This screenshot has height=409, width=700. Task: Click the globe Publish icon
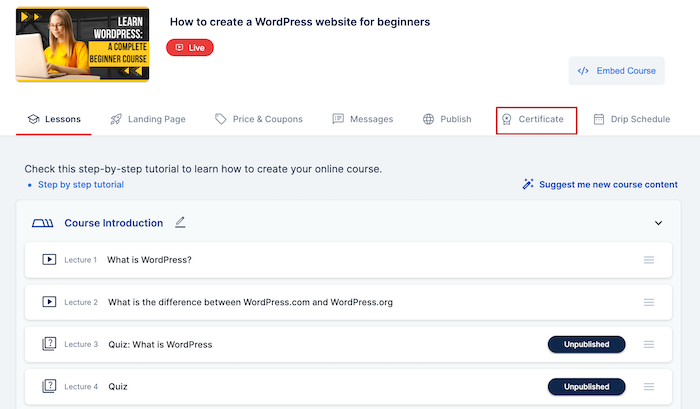(428, 119)
